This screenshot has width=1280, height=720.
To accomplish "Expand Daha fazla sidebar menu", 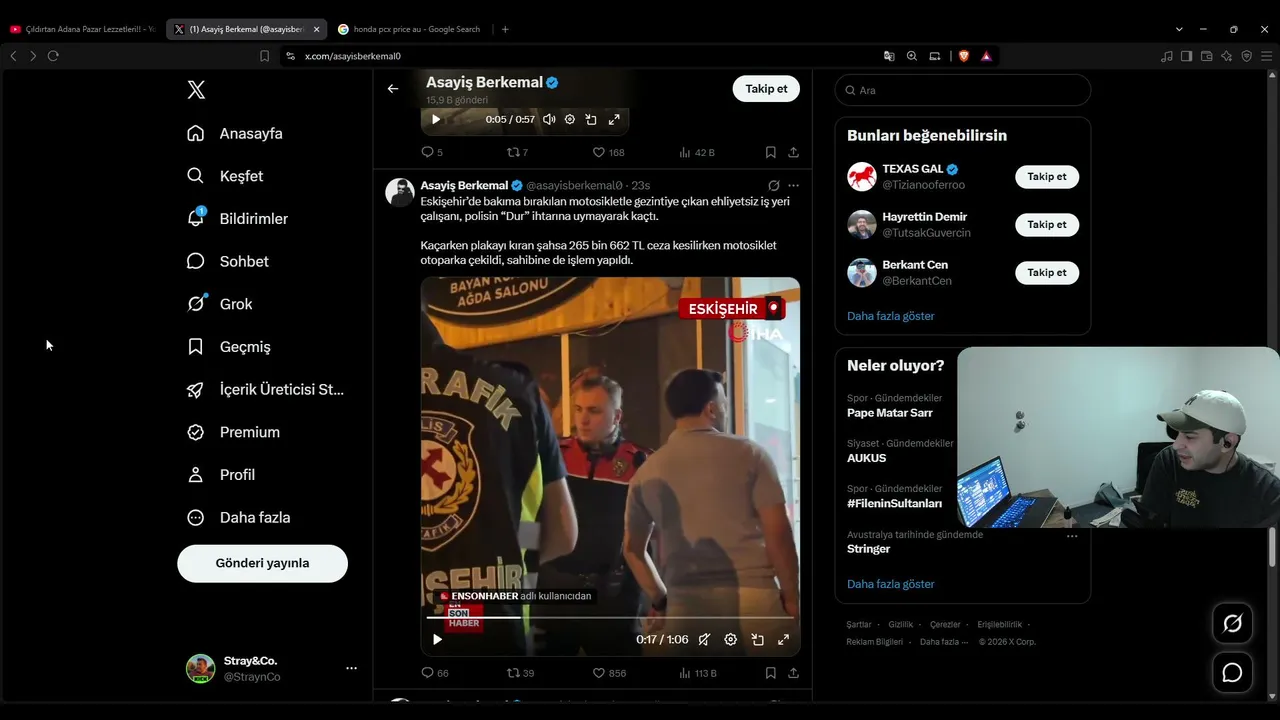I will click(239, 517).
